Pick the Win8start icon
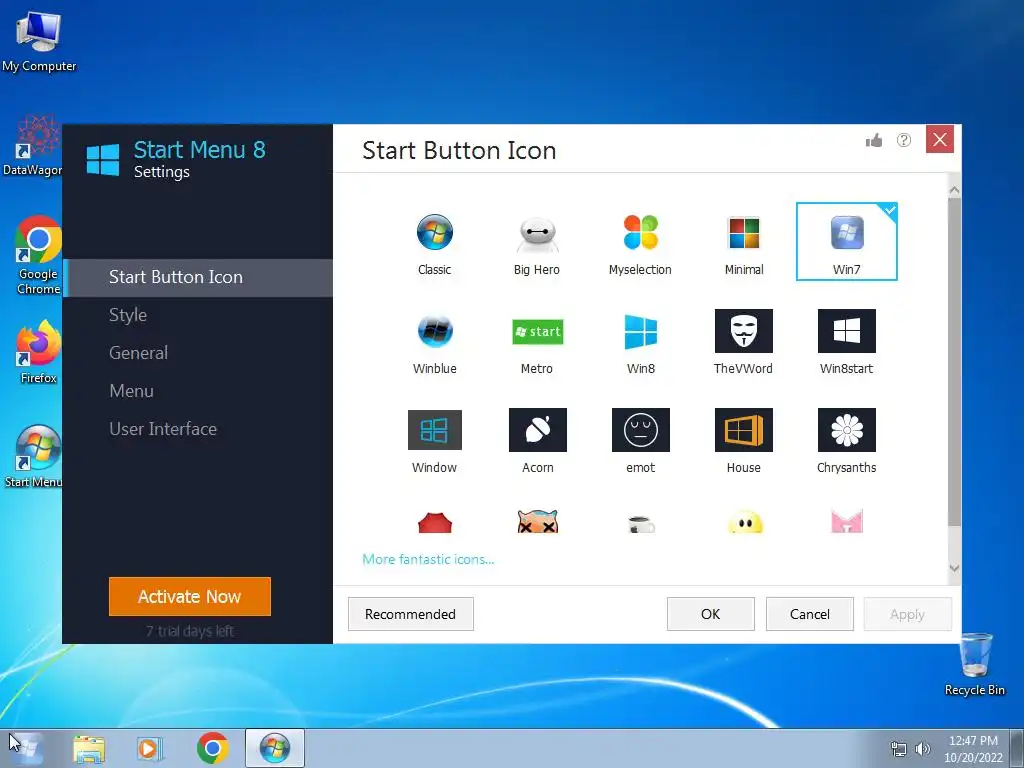 (846, 343)
